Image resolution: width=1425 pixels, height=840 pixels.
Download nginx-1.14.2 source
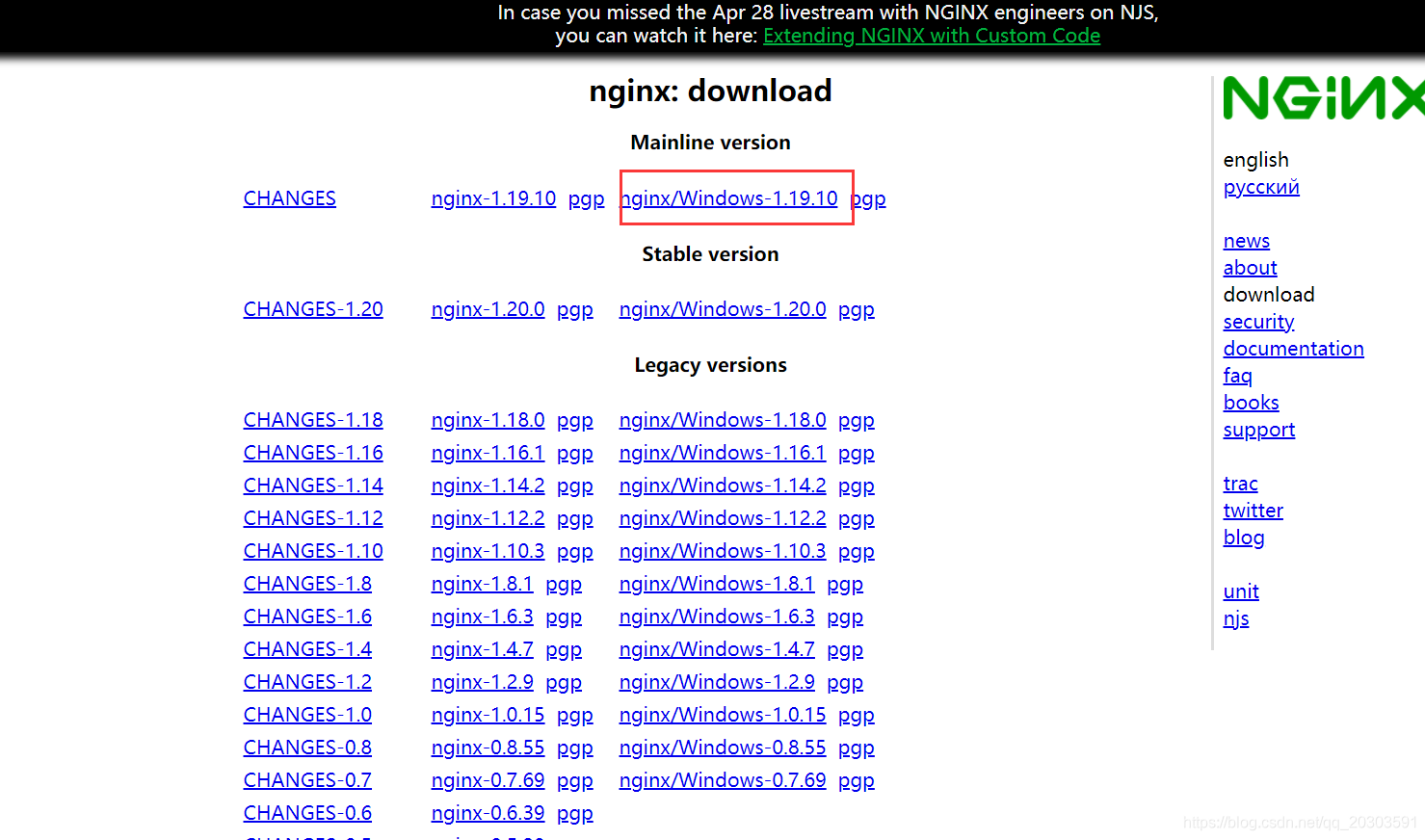pyautogui.click(x=488, y=486)
